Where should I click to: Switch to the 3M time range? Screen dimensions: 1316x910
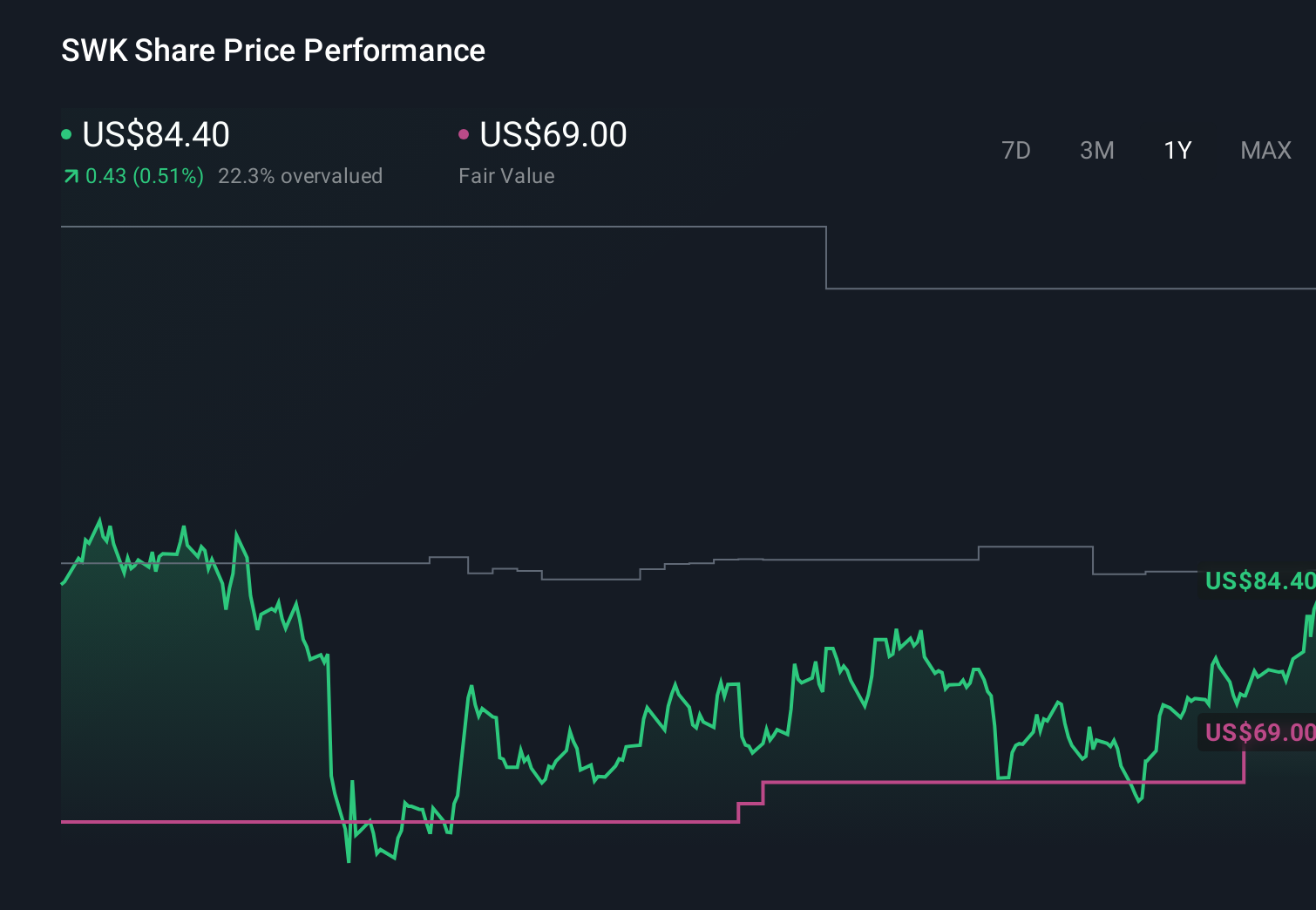[1096, 150]
